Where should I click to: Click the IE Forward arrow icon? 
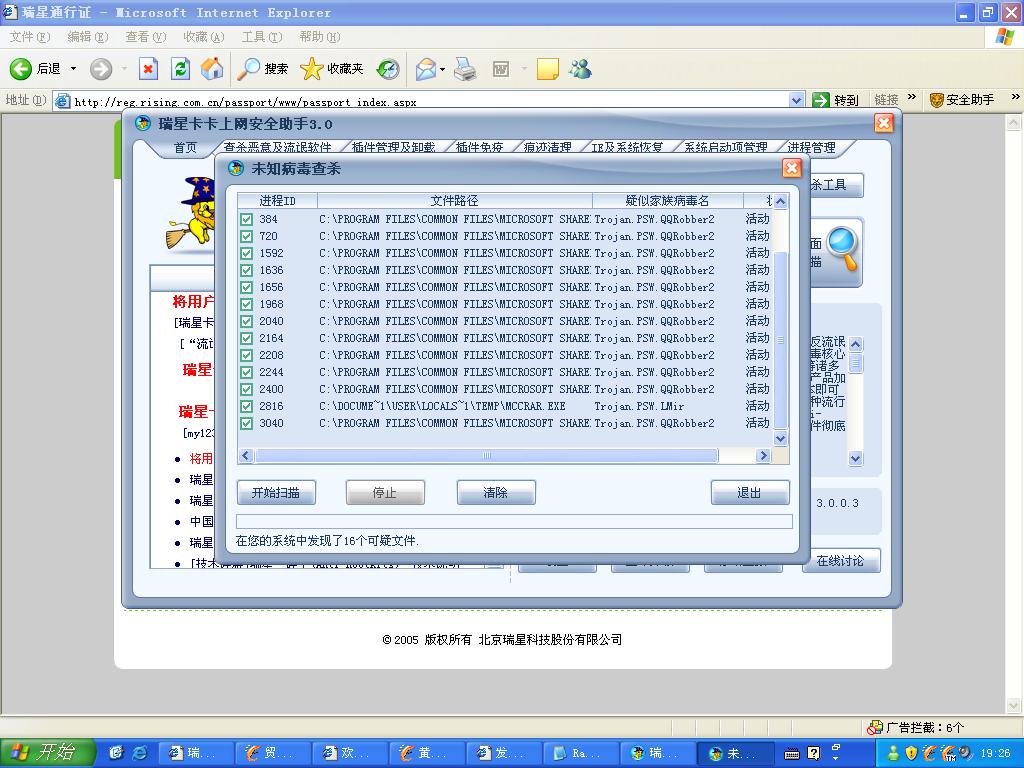tap(101, 69)
